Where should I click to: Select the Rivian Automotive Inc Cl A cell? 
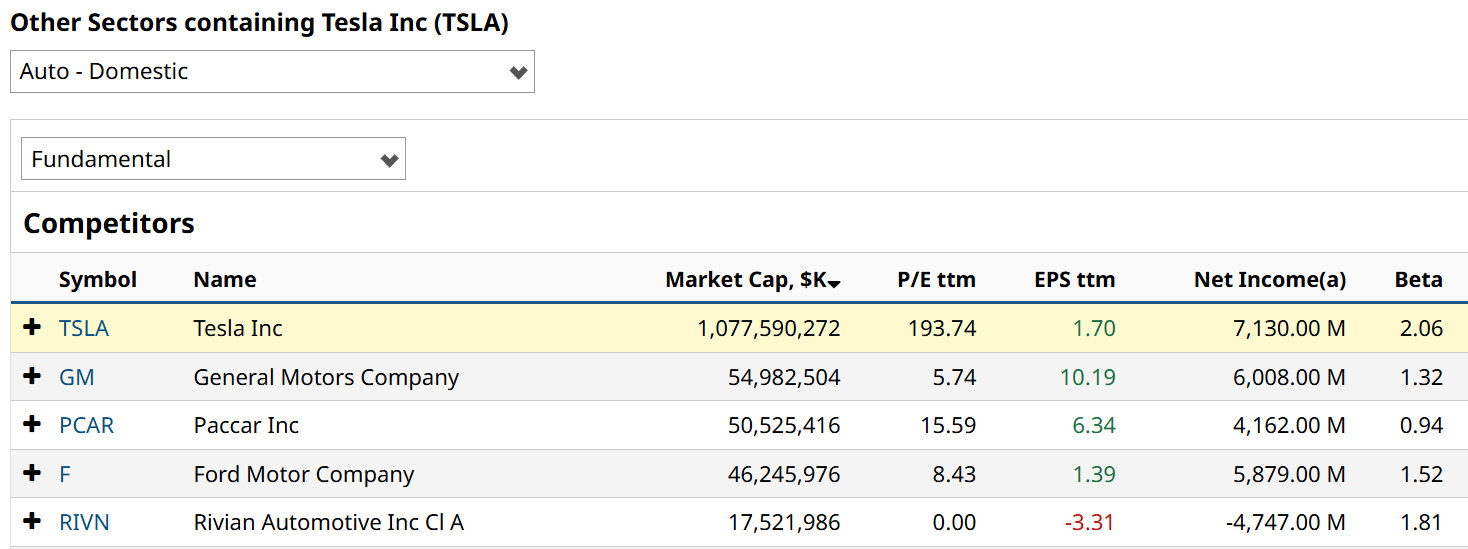[x=329, y=522]
